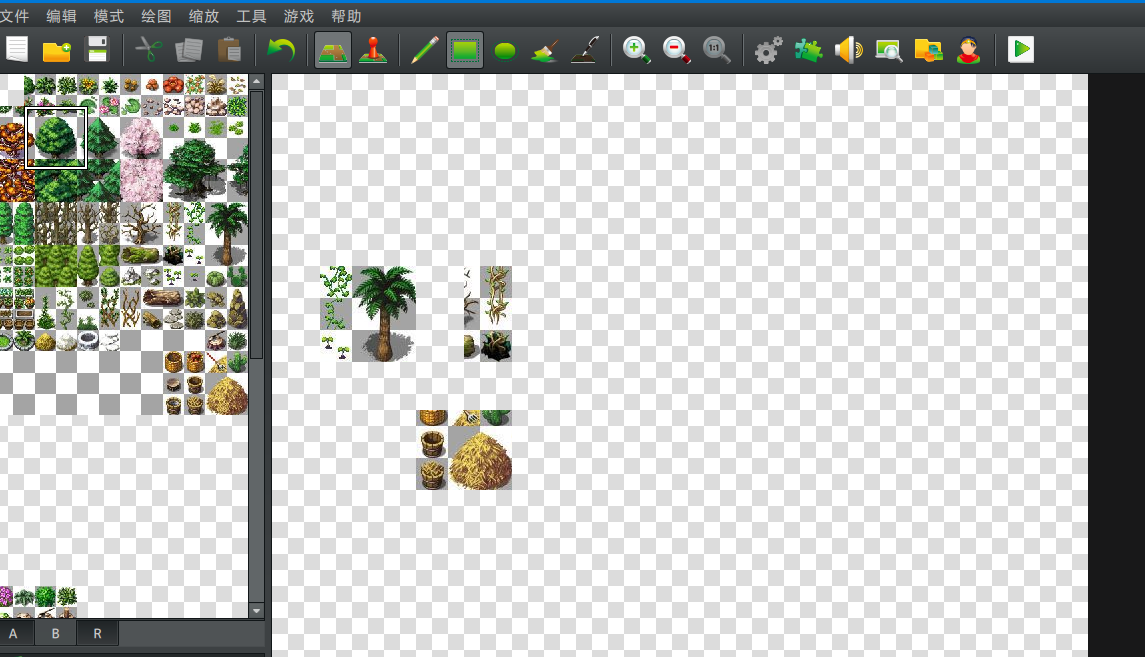Start the game playtest

click(1020, 50)
